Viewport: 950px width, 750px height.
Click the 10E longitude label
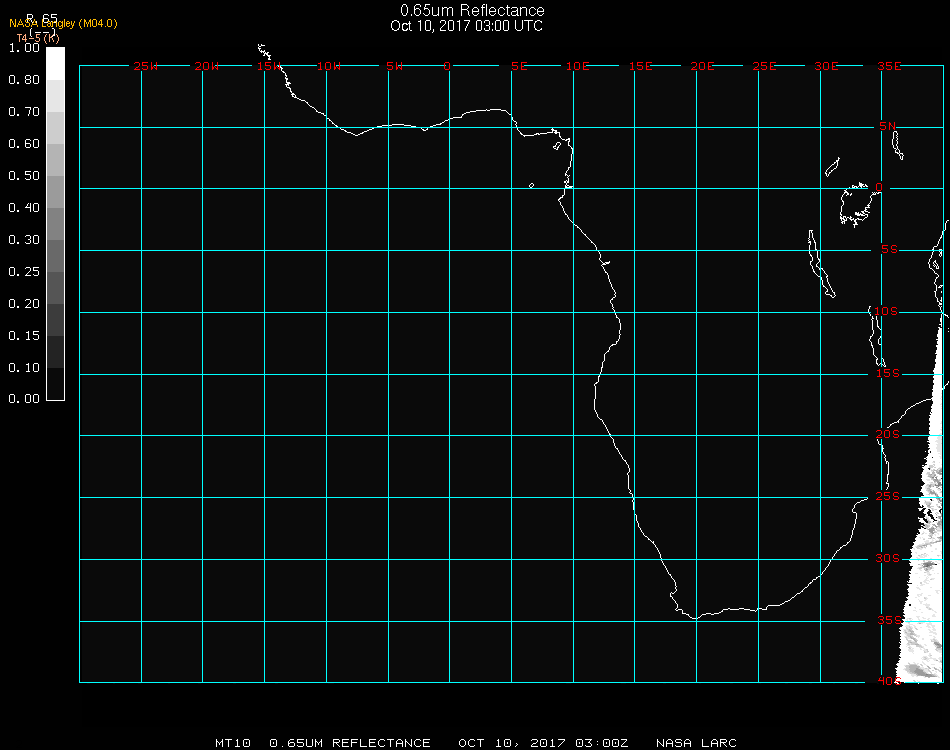pos(577,66)
